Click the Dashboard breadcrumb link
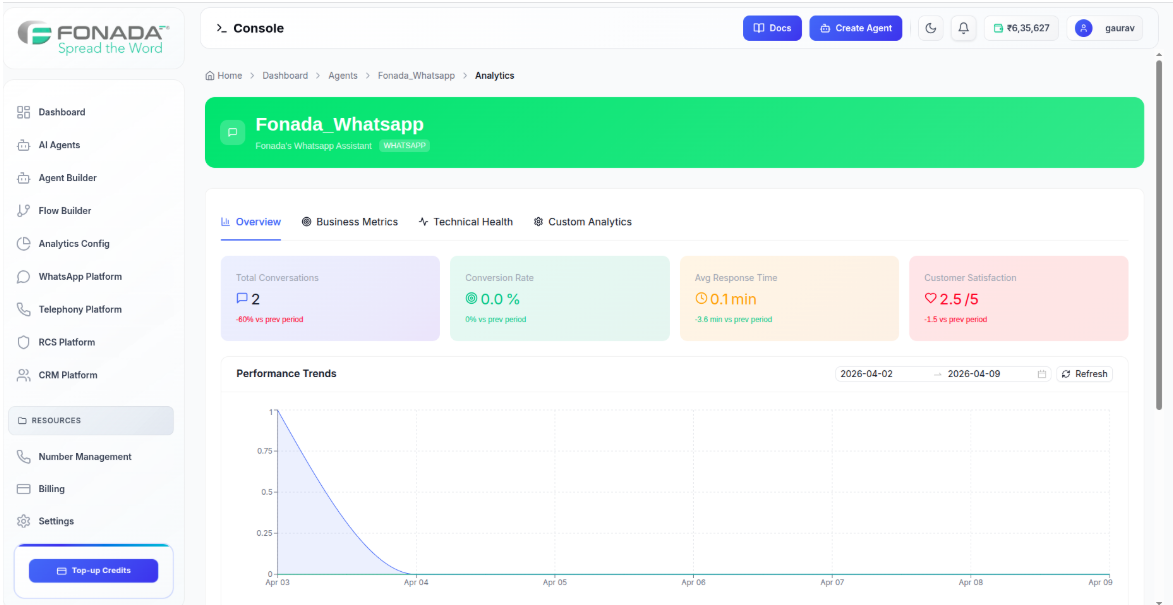 tap(285, 76)
